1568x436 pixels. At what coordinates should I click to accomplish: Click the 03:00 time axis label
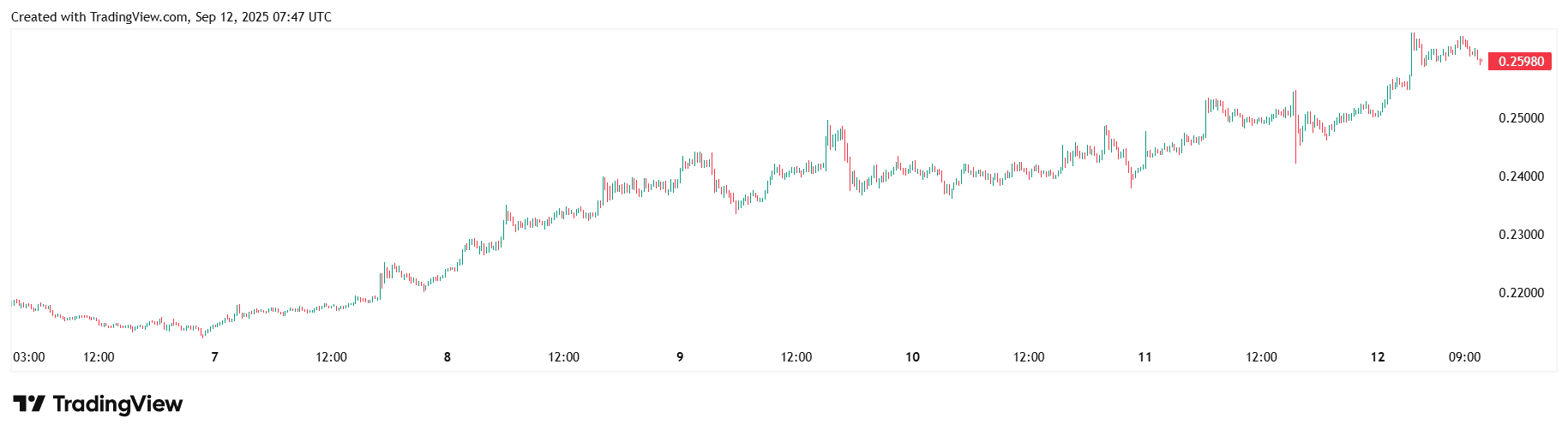(x=29, y=357)
